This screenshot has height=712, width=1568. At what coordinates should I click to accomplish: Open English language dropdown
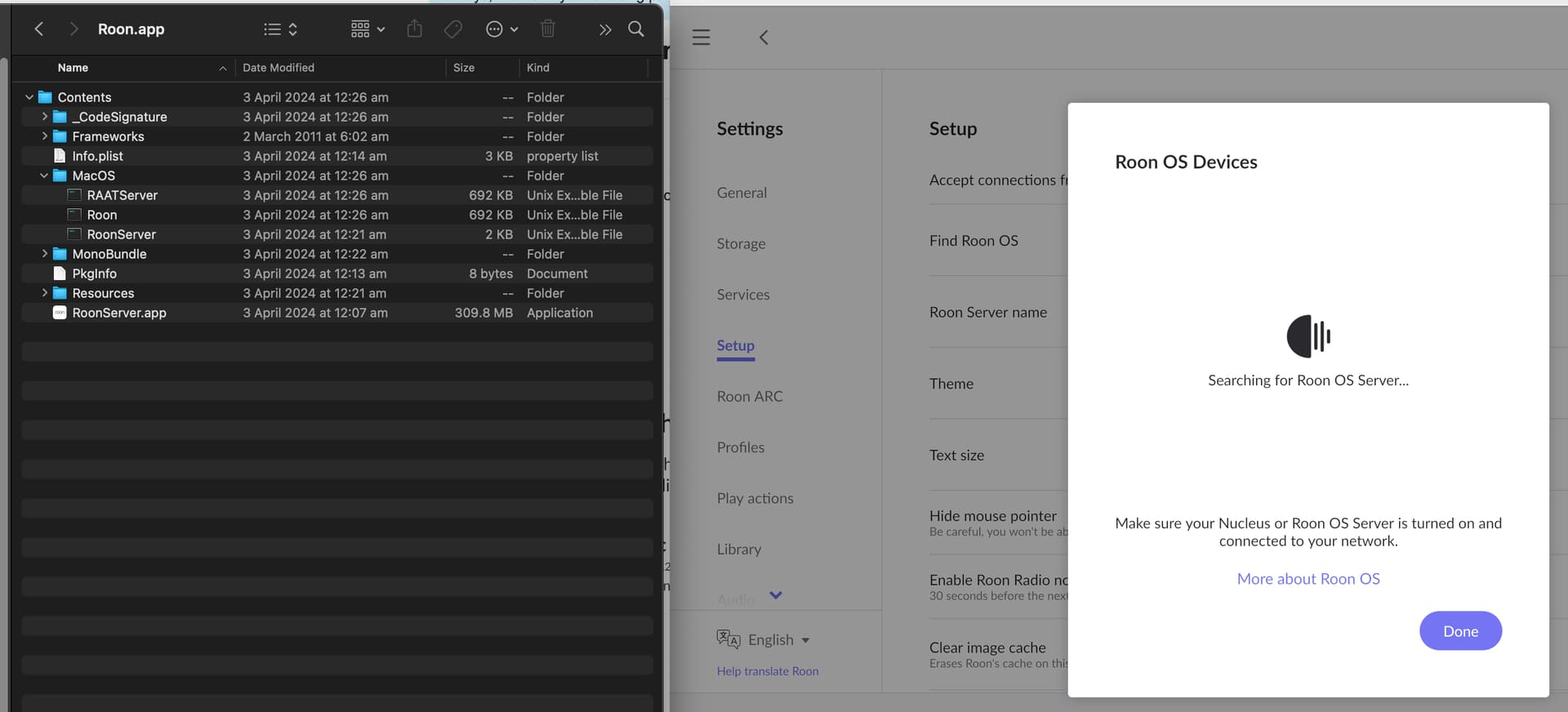click(x=763, y=639)
